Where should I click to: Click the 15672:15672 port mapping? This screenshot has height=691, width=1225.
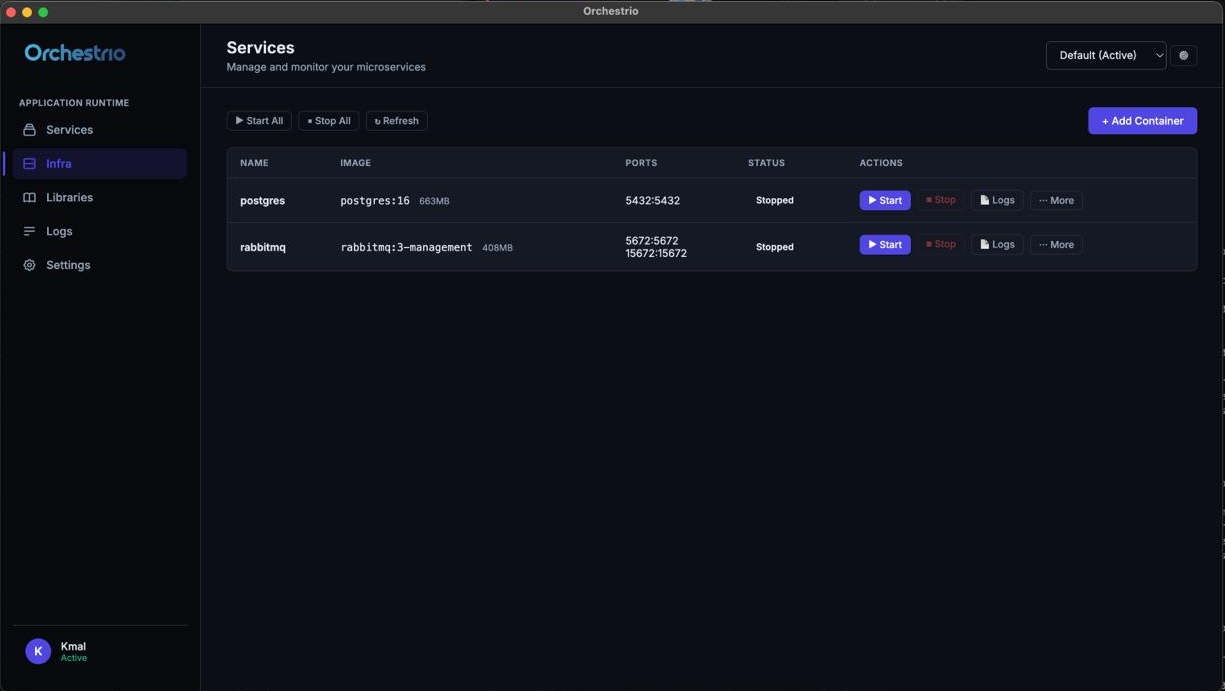(x=656, y=254)
